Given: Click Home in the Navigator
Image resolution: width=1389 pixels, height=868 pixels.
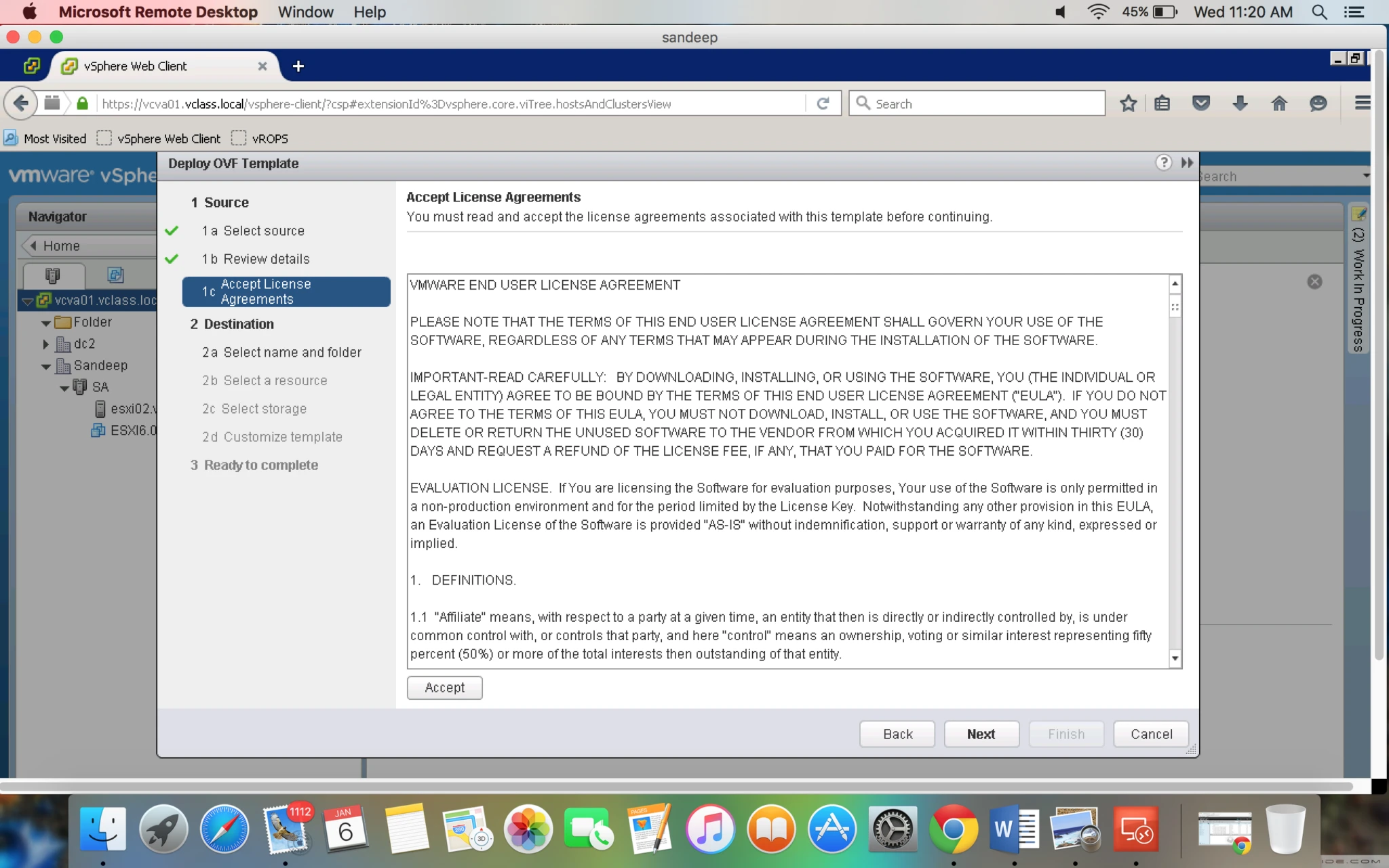Looking at the screenshot, I should (x=61, y=245).
